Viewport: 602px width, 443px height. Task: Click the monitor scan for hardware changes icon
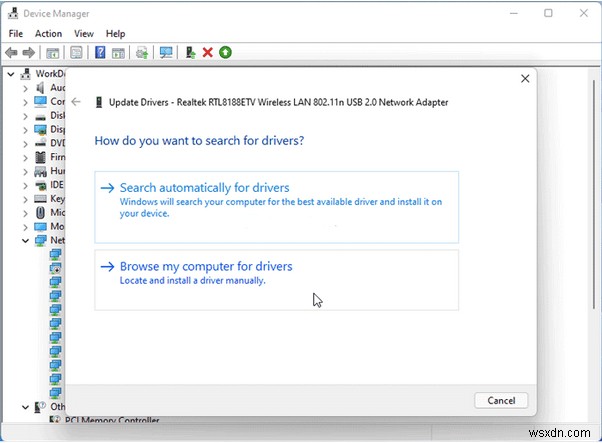pyautogui.click(x=166, y=53)
